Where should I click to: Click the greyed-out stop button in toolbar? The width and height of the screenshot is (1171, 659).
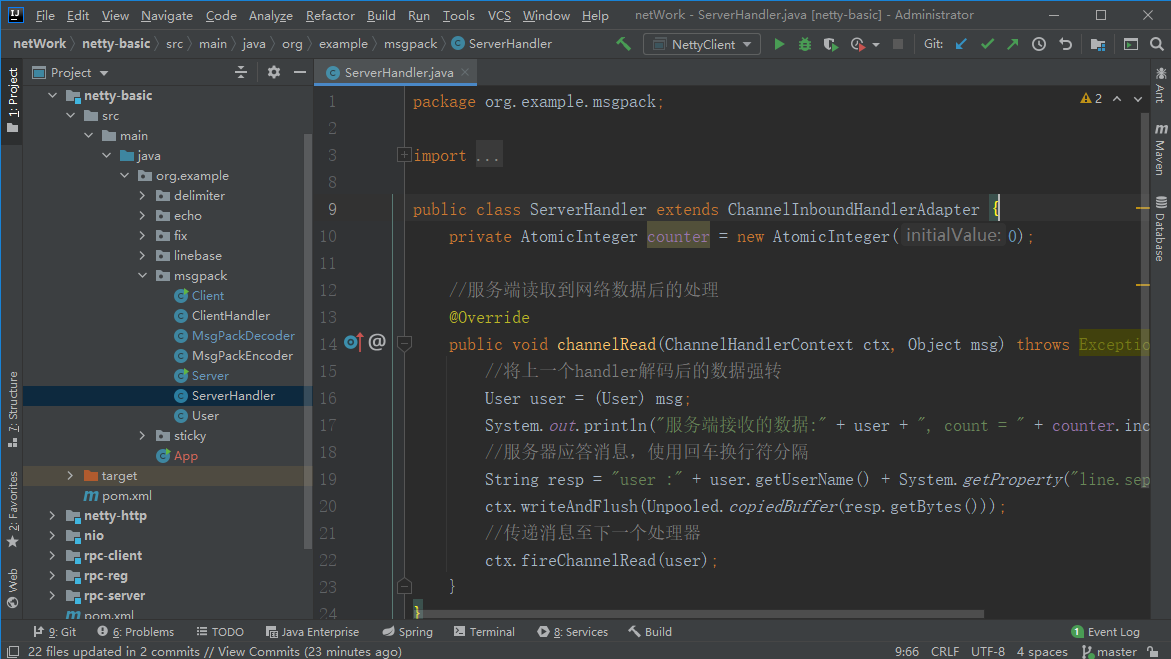pyautogui.click(x=898, y=44)
